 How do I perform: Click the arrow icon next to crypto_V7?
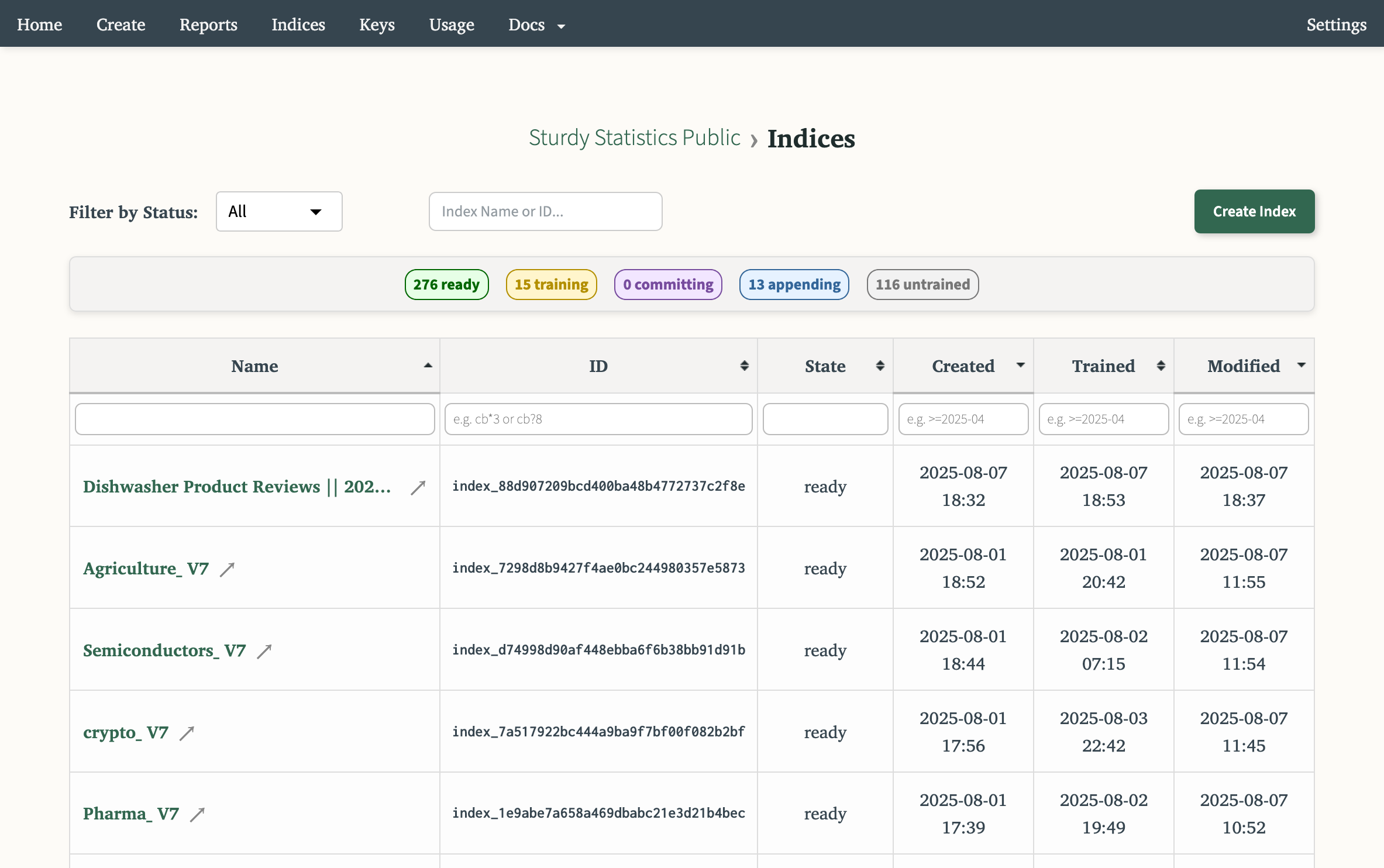188,732
